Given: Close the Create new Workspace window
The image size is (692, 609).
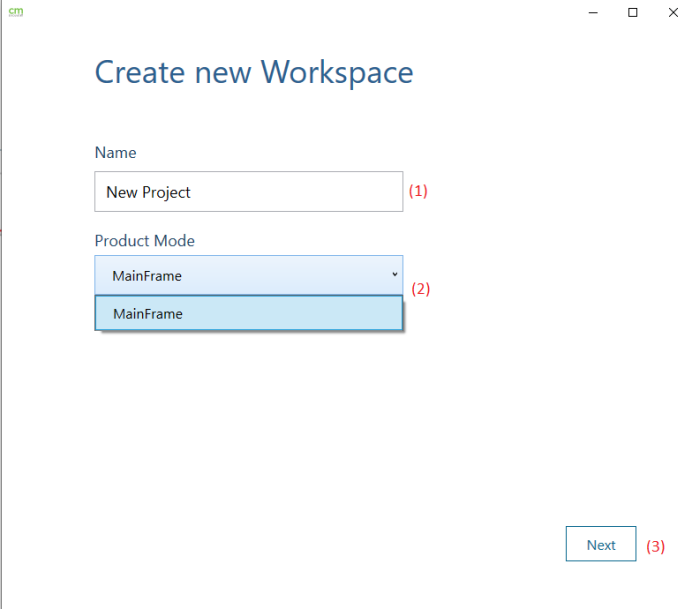Looking at the screenshot, I should coord(673,12).
